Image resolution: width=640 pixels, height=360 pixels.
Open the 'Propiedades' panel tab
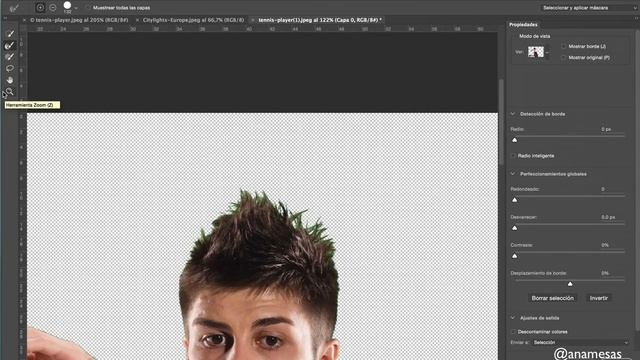pos(523,25)
